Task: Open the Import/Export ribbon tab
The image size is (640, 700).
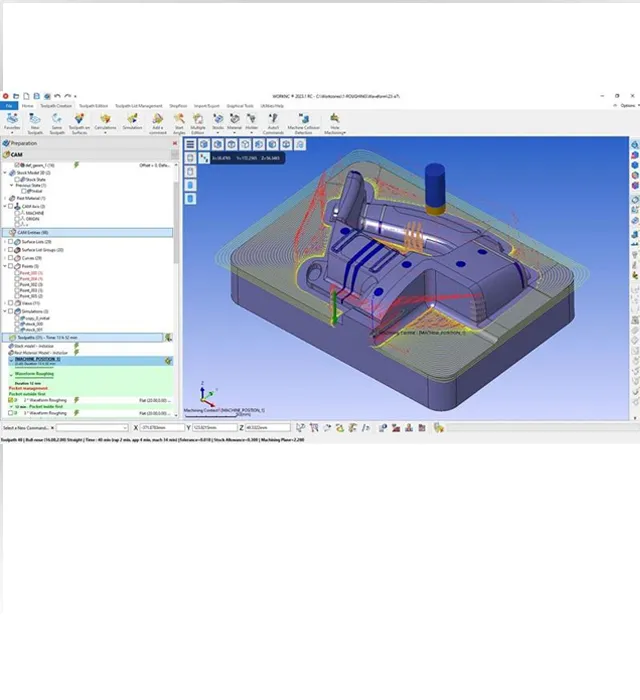Action: click(207, 106)
